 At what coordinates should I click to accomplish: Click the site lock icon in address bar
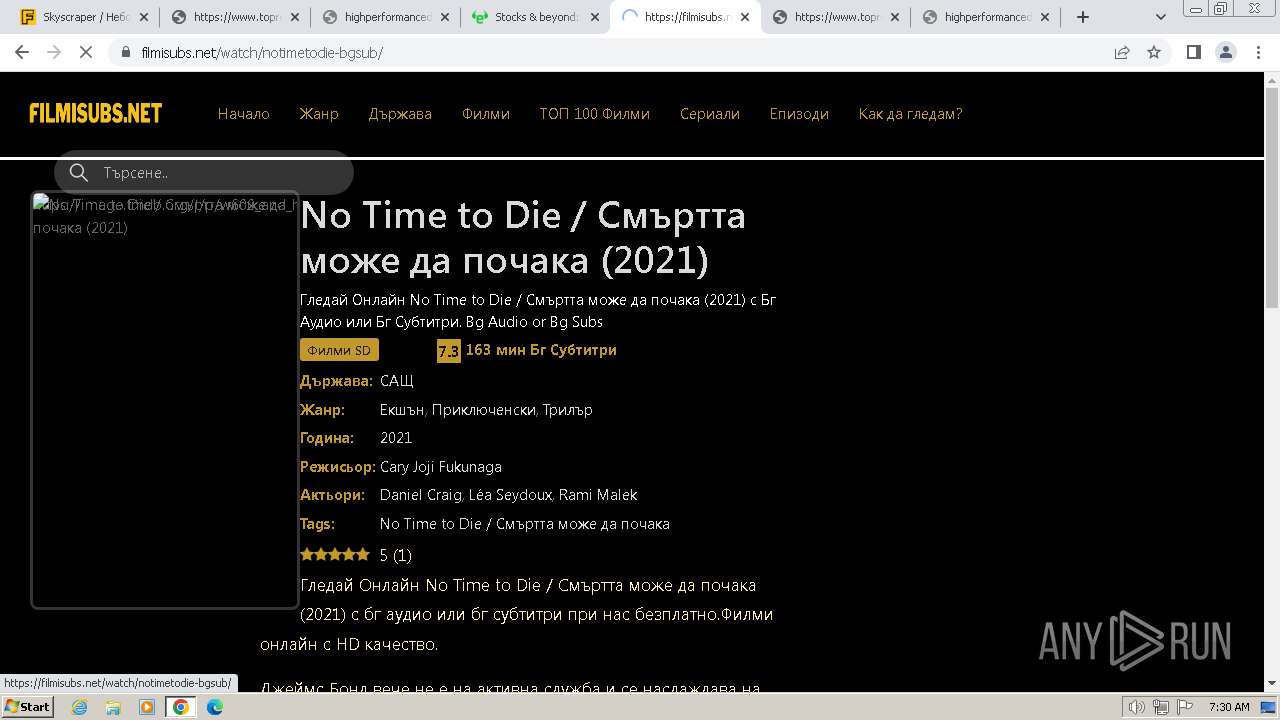(126, 52)
